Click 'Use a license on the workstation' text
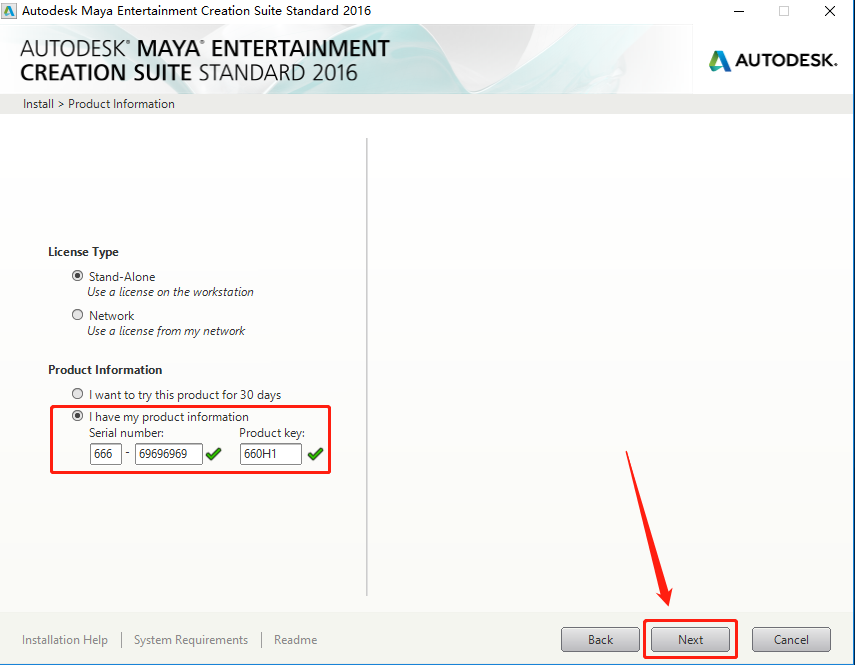This screenshot has width=855, height=665. pyautogui.click(x=170, y=292)
